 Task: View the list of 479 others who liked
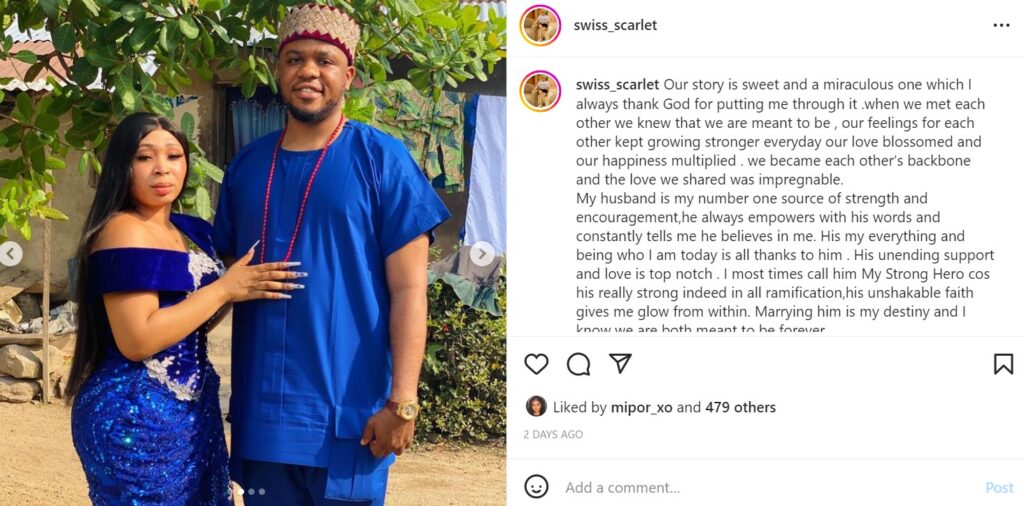pos(740,407)
